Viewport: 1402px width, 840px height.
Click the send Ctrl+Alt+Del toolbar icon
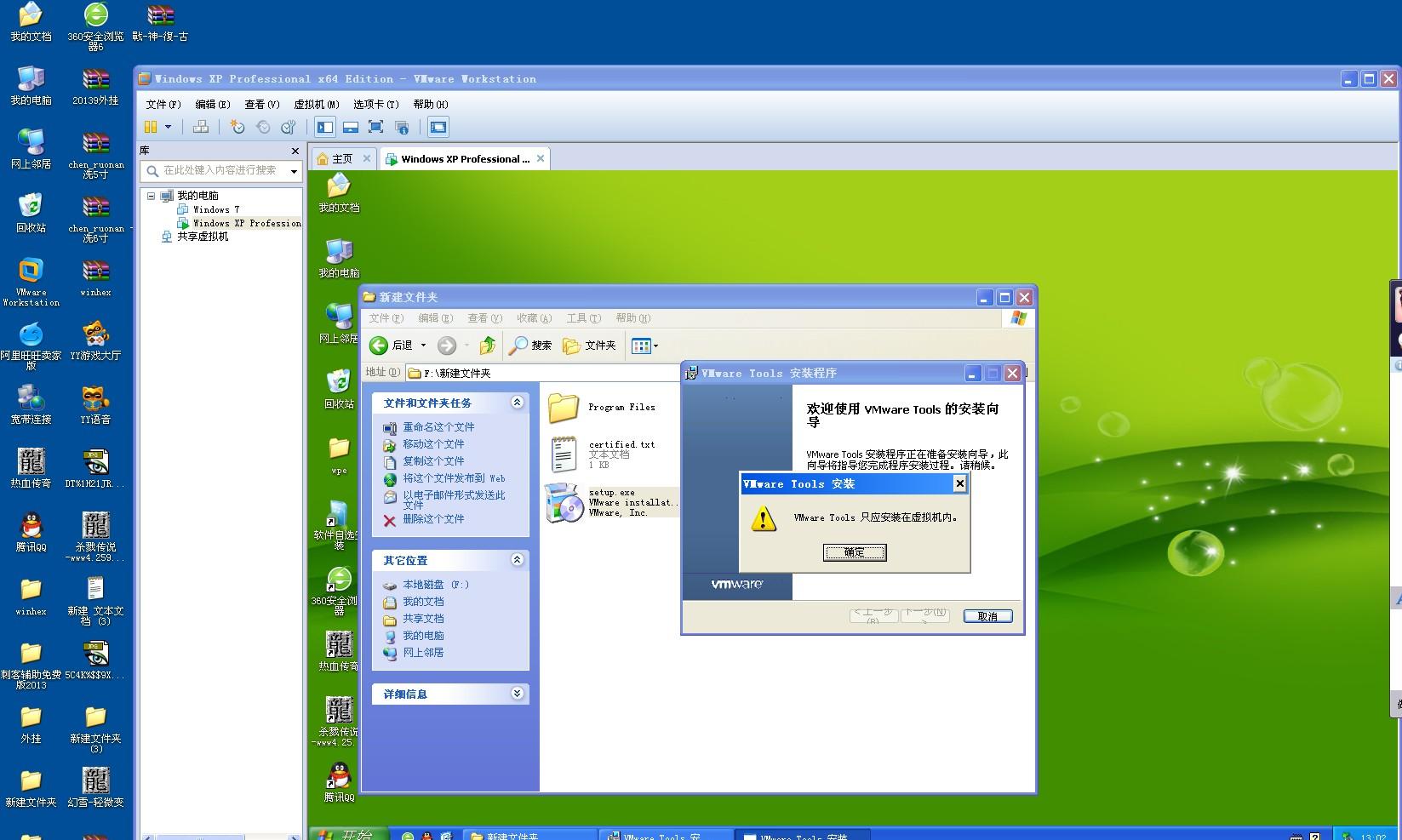(201, 127)
